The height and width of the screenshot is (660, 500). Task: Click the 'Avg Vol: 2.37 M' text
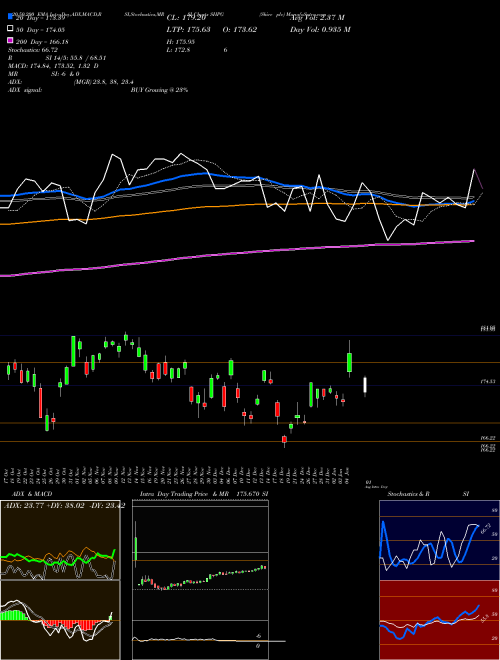tap(317, 18)
